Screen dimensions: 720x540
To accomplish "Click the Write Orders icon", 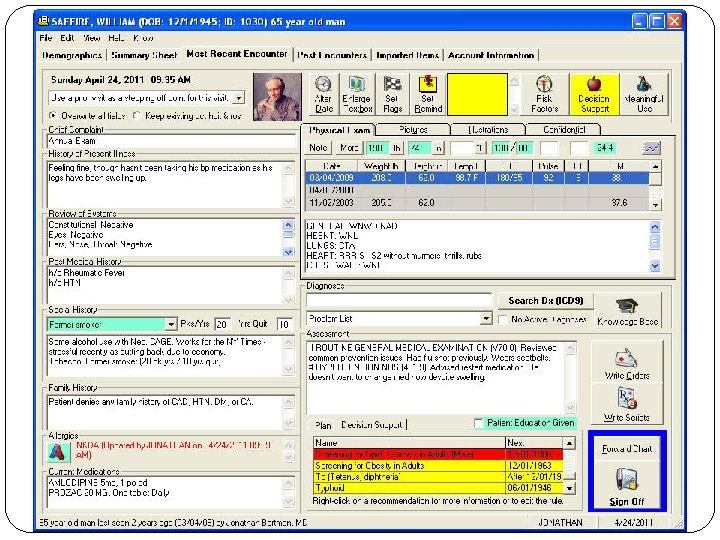I will [x=627, y=359].
